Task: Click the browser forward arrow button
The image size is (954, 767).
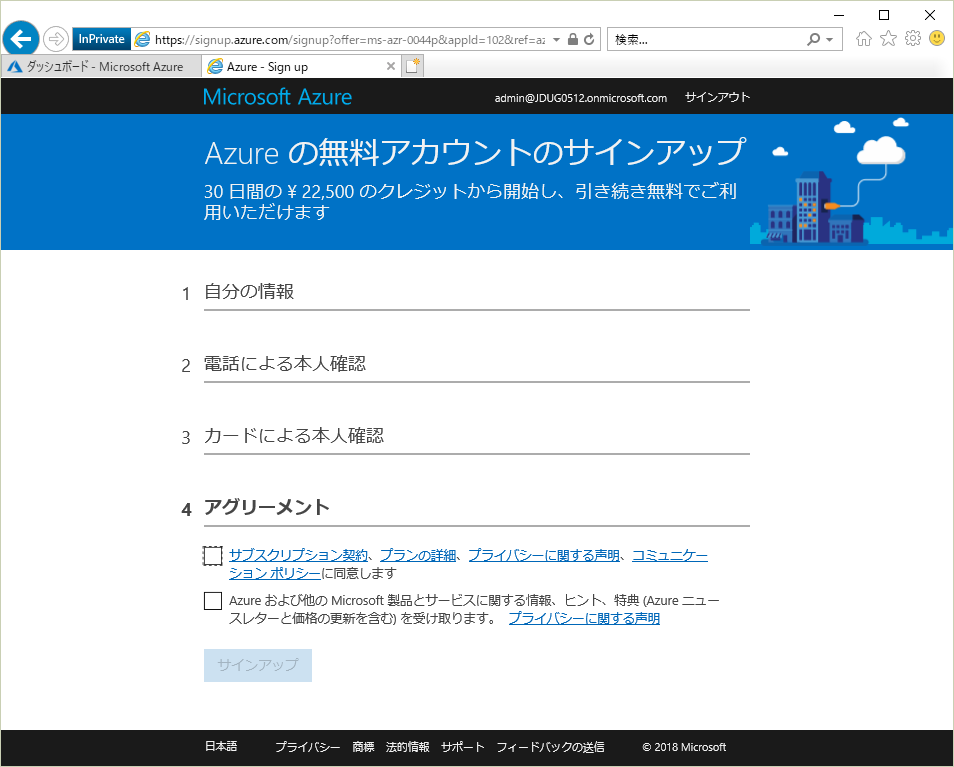Action: tap(56, 40)
